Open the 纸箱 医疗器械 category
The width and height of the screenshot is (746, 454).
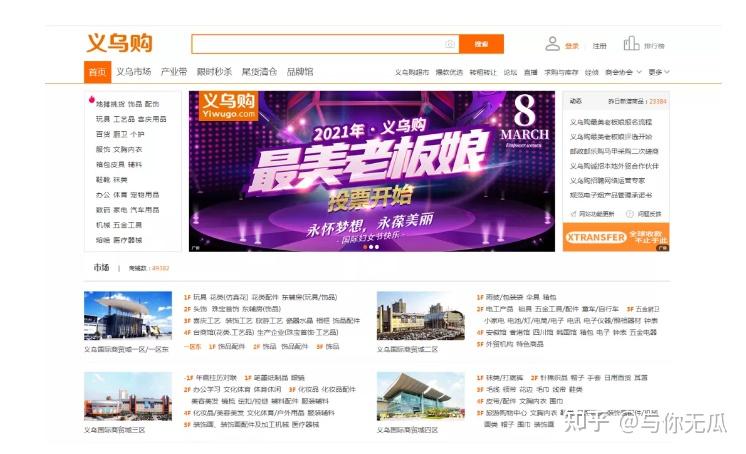tap(119, 240)
